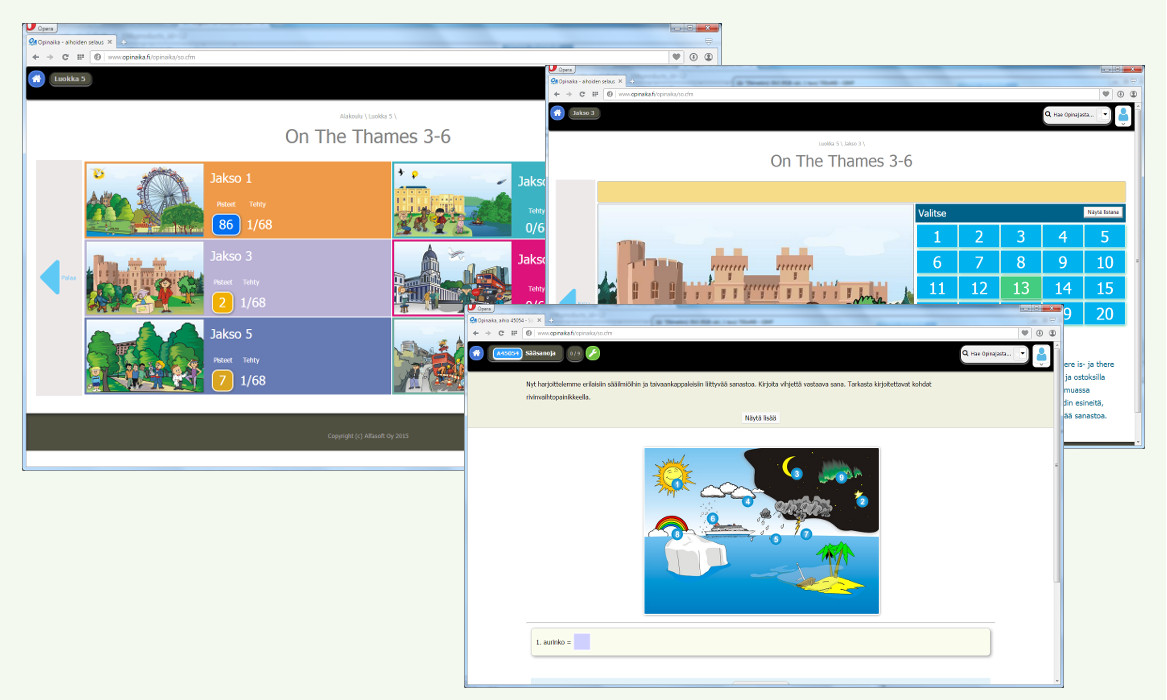The image size is (1167, 700).
Task: Click the Ferris wheel thumbnail of Jakso 1
Action: tap(144, 200)
